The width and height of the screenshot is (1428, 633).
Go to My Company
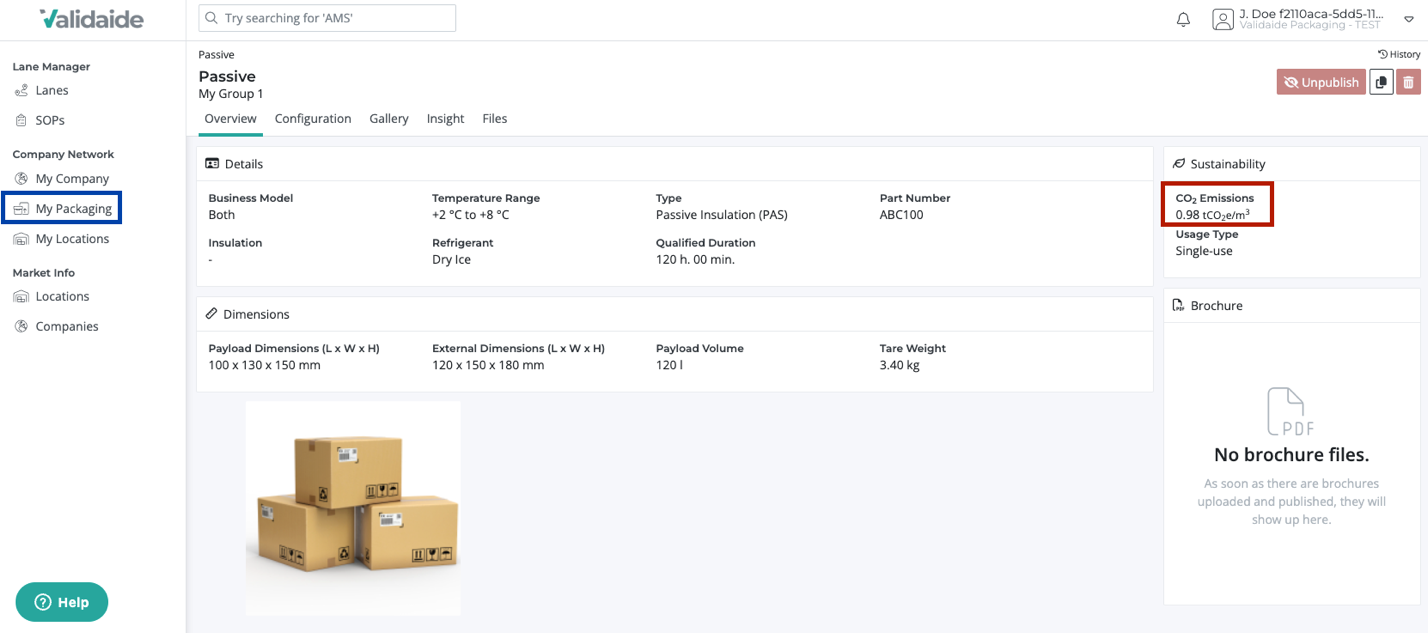pyautogui.click(x=72, y=179)
